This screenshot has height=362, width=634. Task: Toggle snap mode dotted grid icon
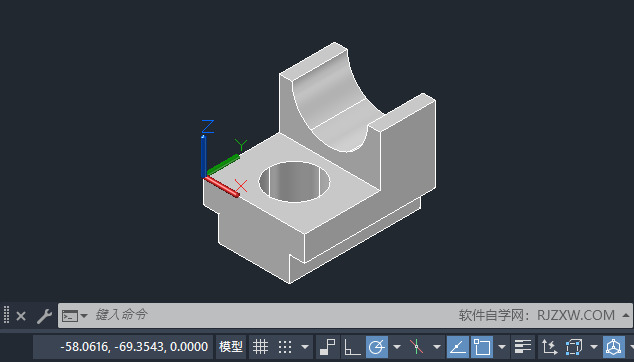tap(285, 347)
